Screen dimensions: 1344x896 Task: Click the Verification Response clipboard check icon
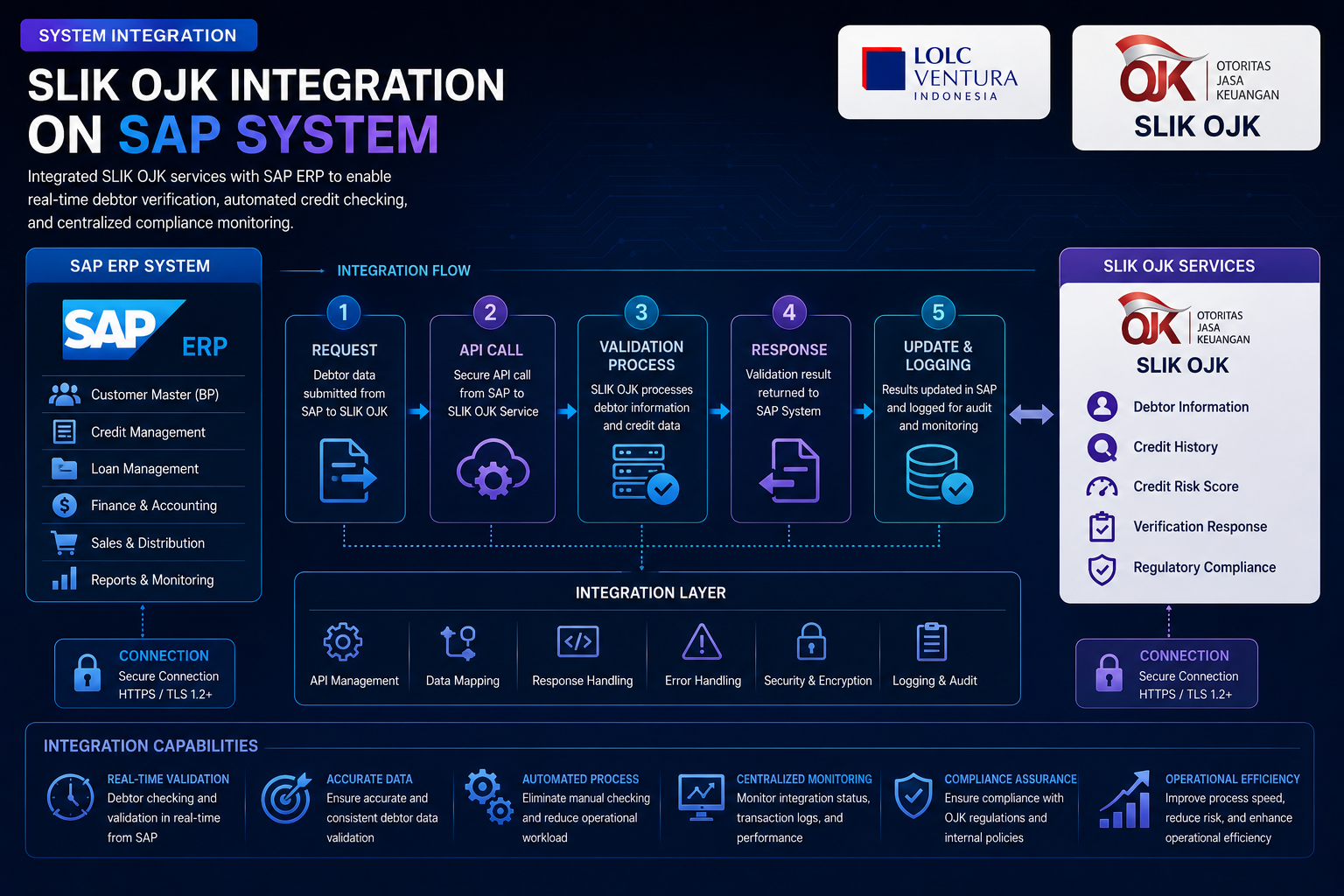tap(1102, 527)
